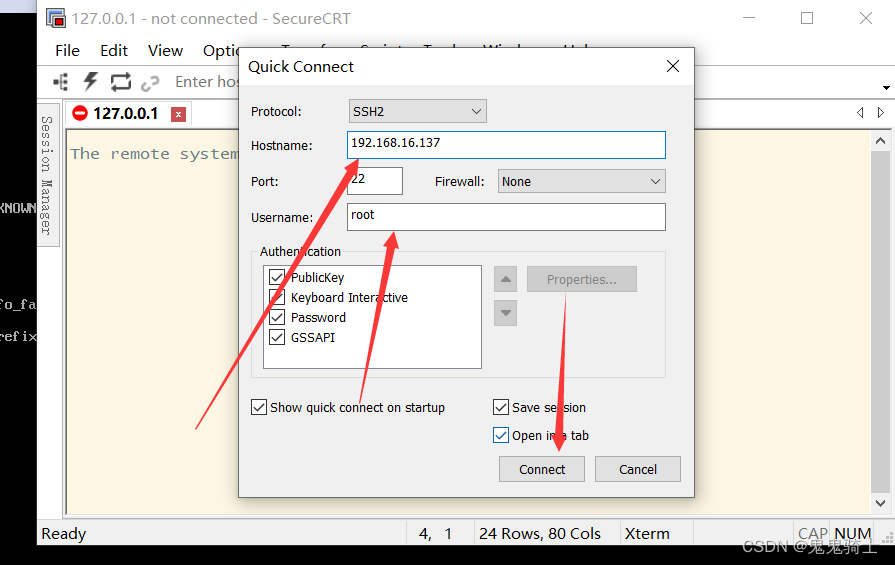Toggle the Open in a tab checkbox
The width and height of the screenshot is (895, 565).
pos(501,435)
